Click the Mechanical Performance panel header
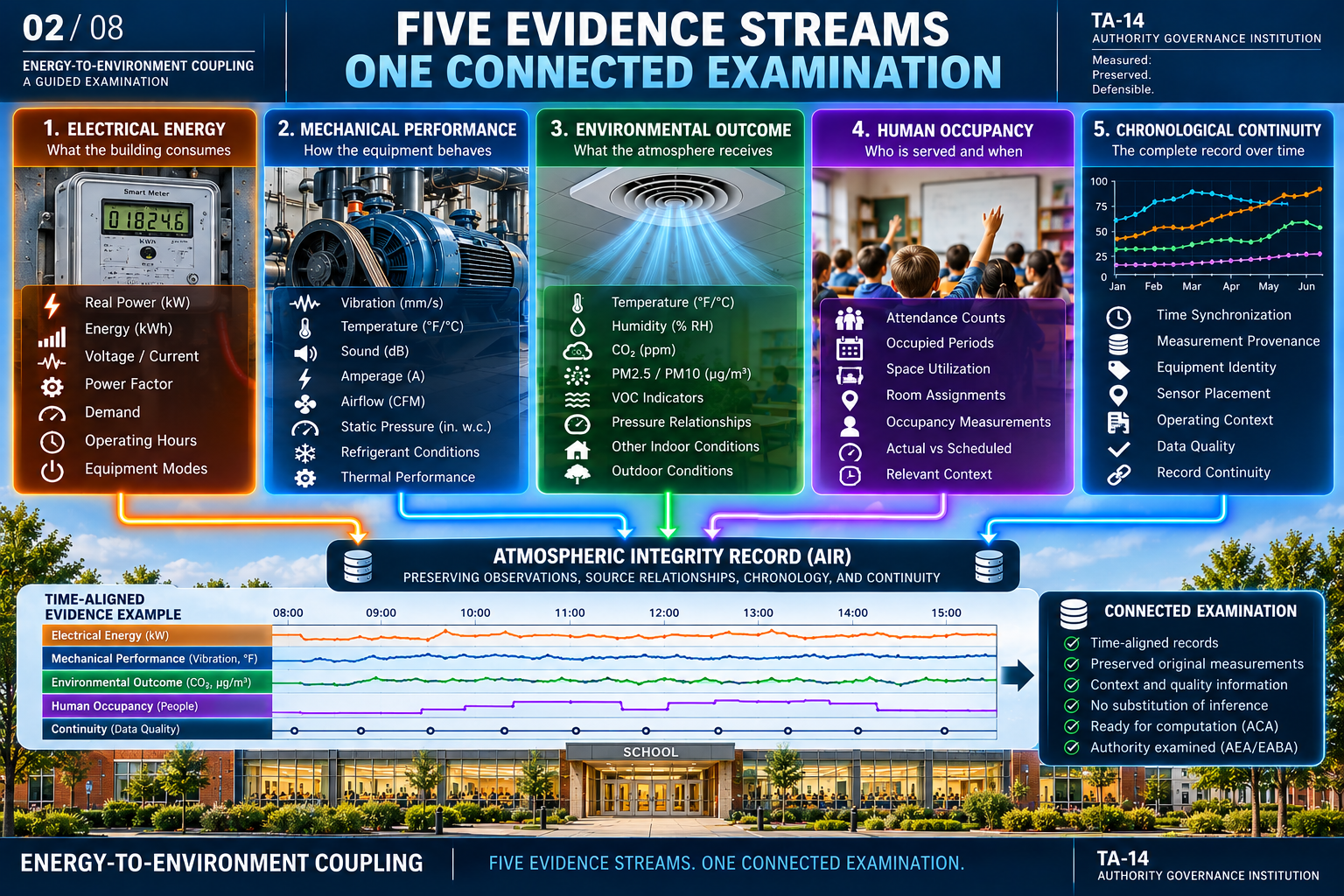 point(397,138)
